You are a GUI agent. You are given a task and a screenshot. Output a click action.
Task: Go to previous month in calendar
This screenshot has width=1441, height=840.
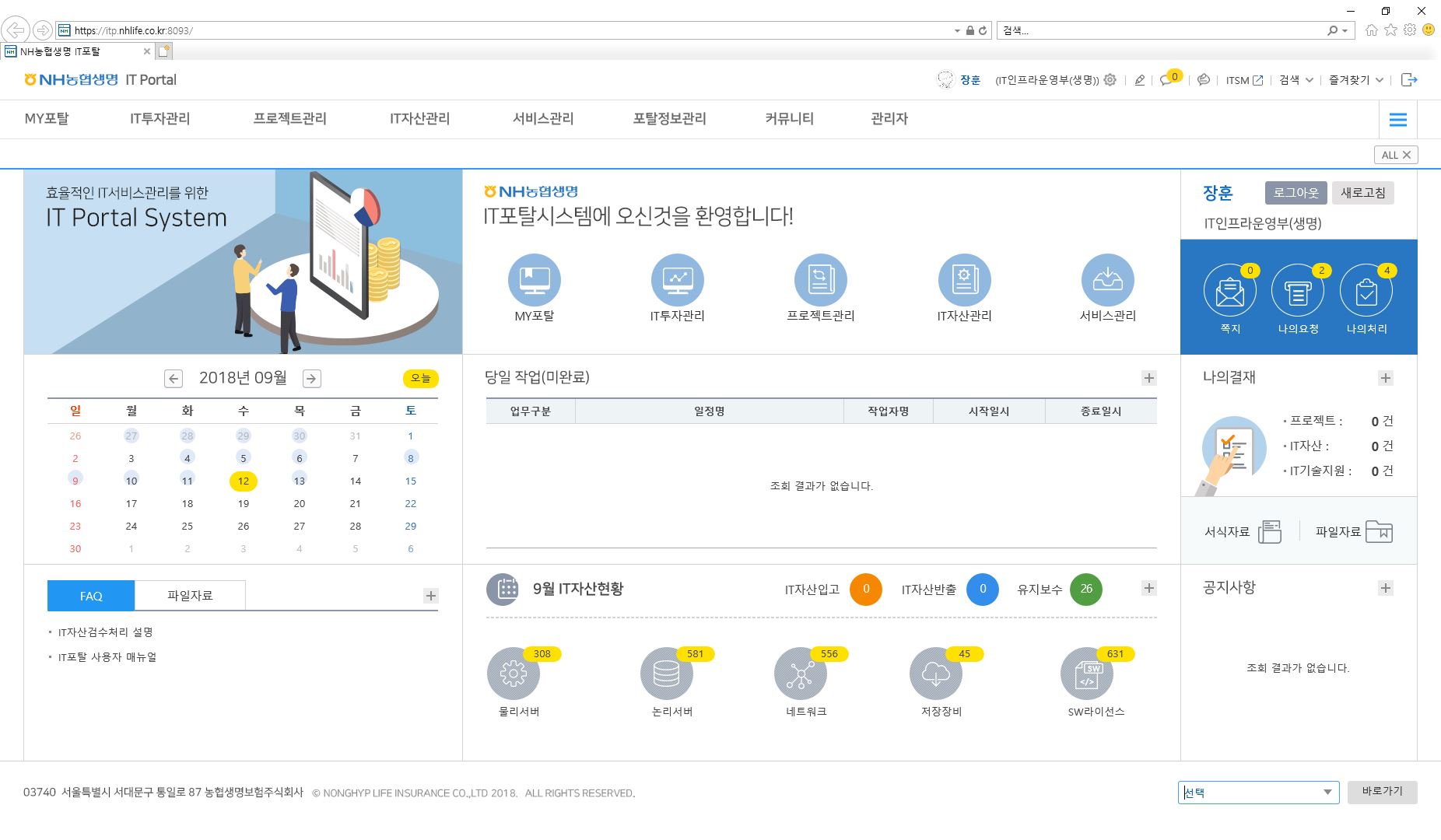click(x=174, y=378)
